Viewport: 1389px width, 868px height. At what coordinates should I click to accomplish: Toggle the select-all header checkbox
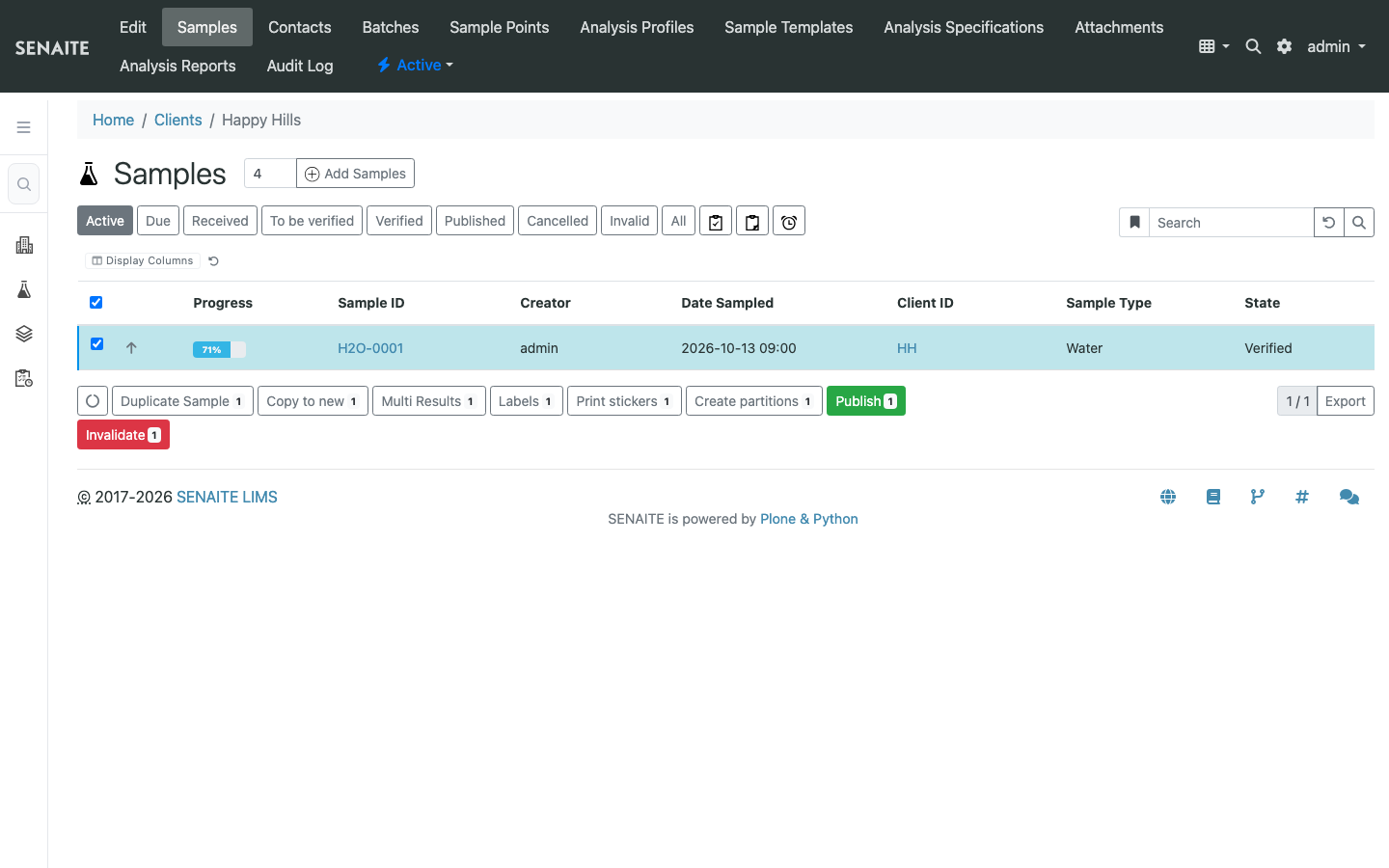pos(96,303)
